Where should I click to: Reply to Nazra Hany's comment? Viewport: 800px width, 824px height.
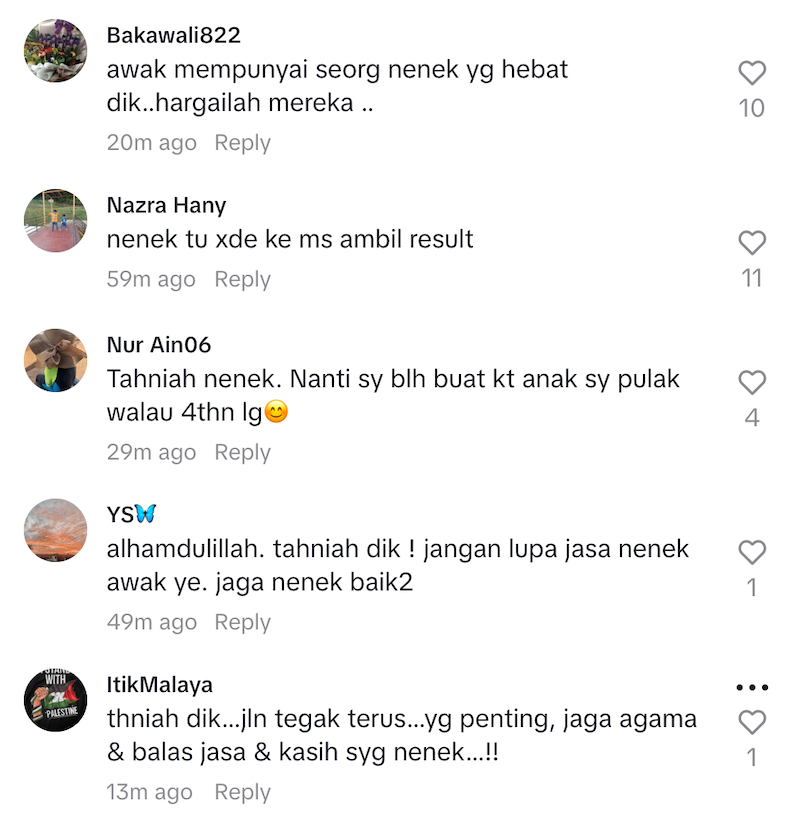(x=242, y=280)
